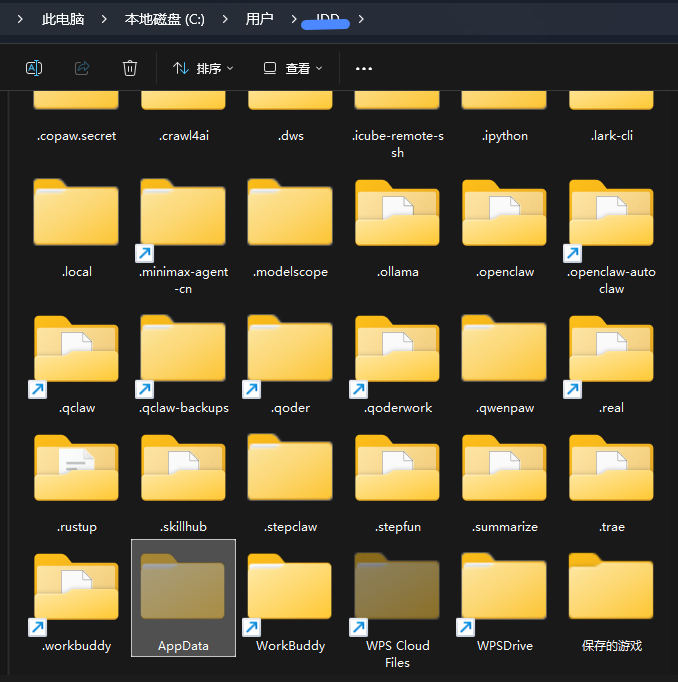Select the .qoderwork folder icon
Screen dimensions: 678x682
397,348
